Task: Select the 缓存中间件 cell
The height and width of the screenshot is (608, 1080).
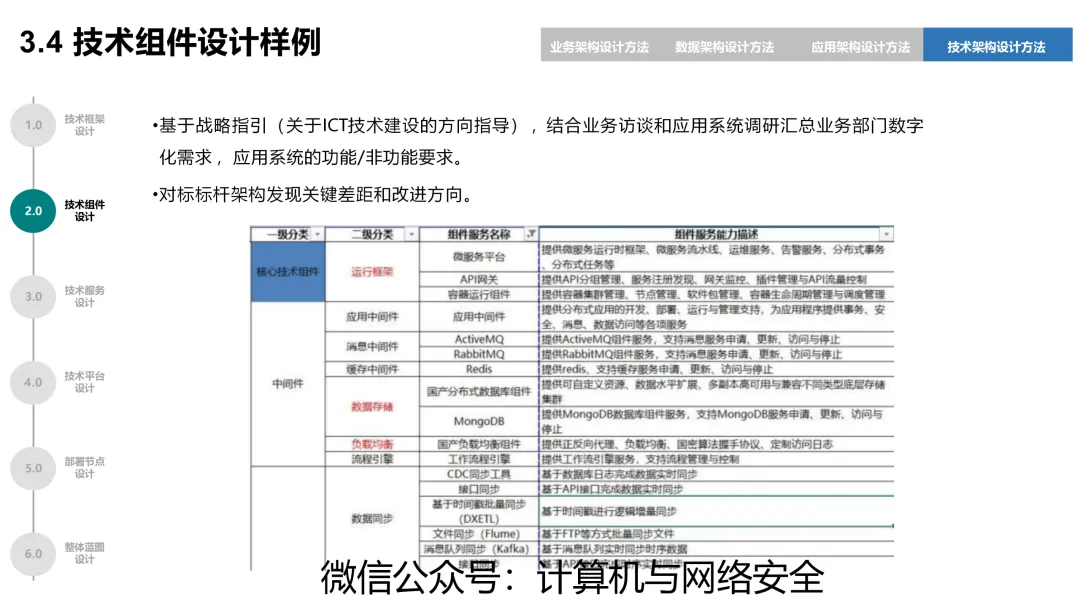Action: [x=372, y=369]
